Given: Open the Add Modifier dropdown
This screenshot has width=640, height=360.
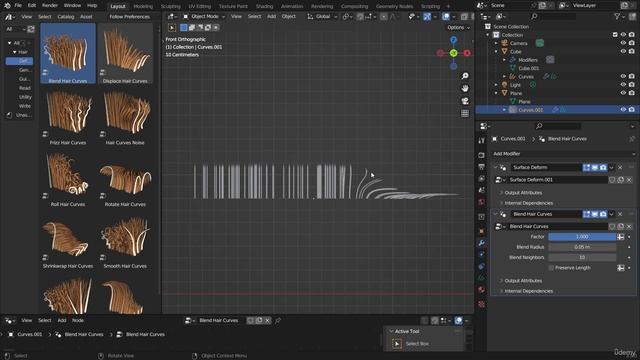Looking at the screenshot, I should (563, 154).
